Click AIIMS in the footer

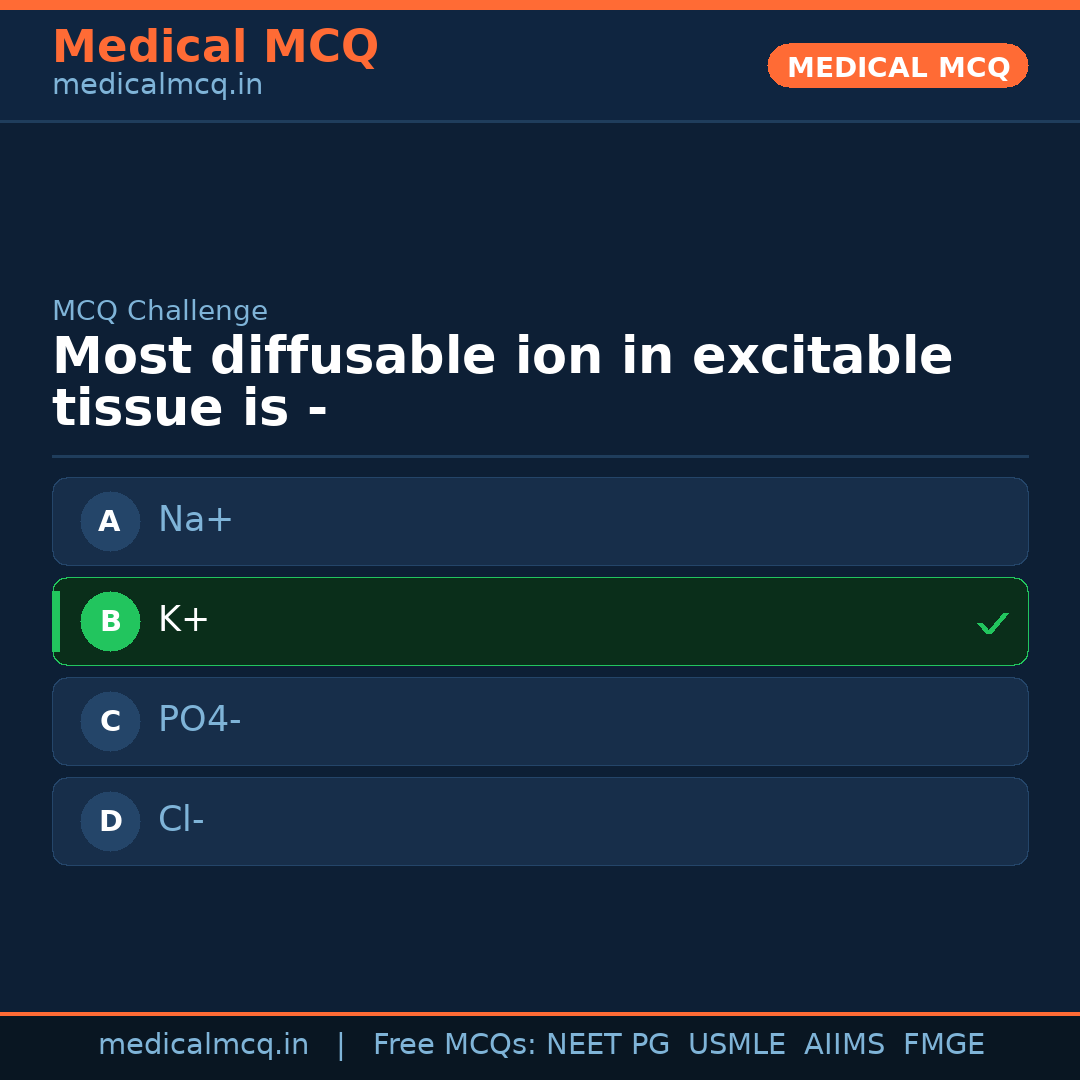pyautogui.click(x=844, y=1045)
